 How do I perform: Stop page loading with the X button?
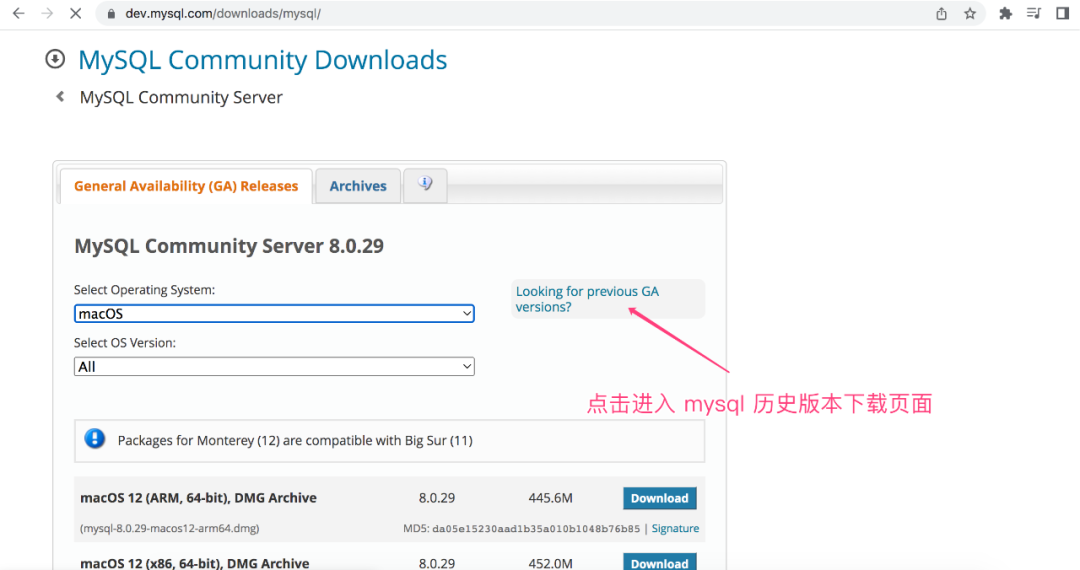coord(76,14)
